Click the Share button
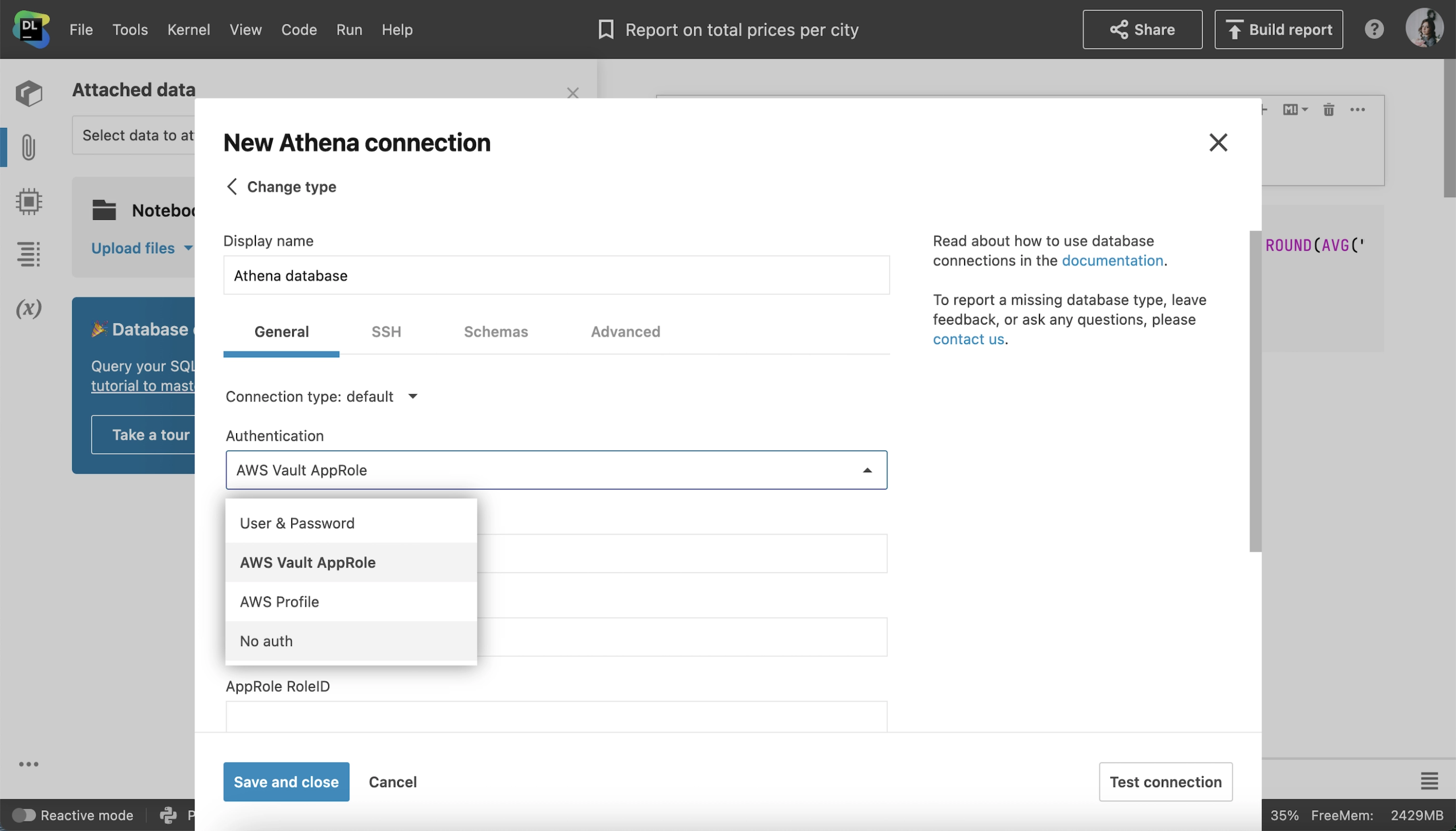 click(1142, 29)
